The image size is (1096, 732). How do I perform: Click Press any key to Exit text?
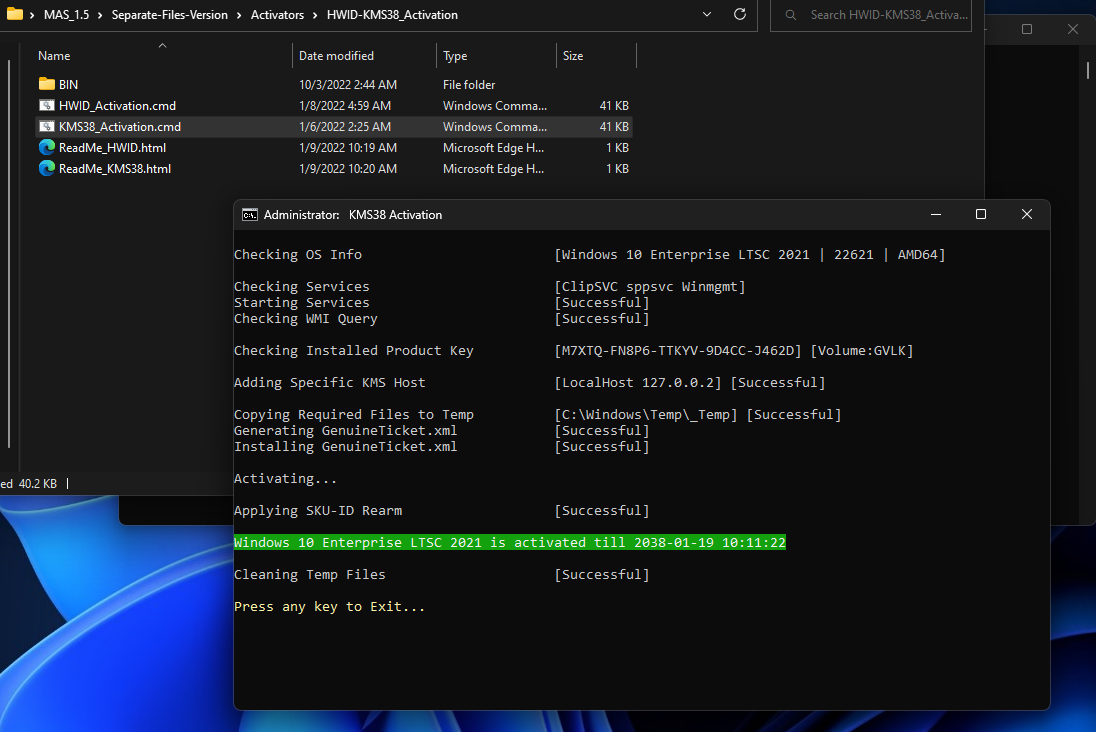(x=329, y=607)
